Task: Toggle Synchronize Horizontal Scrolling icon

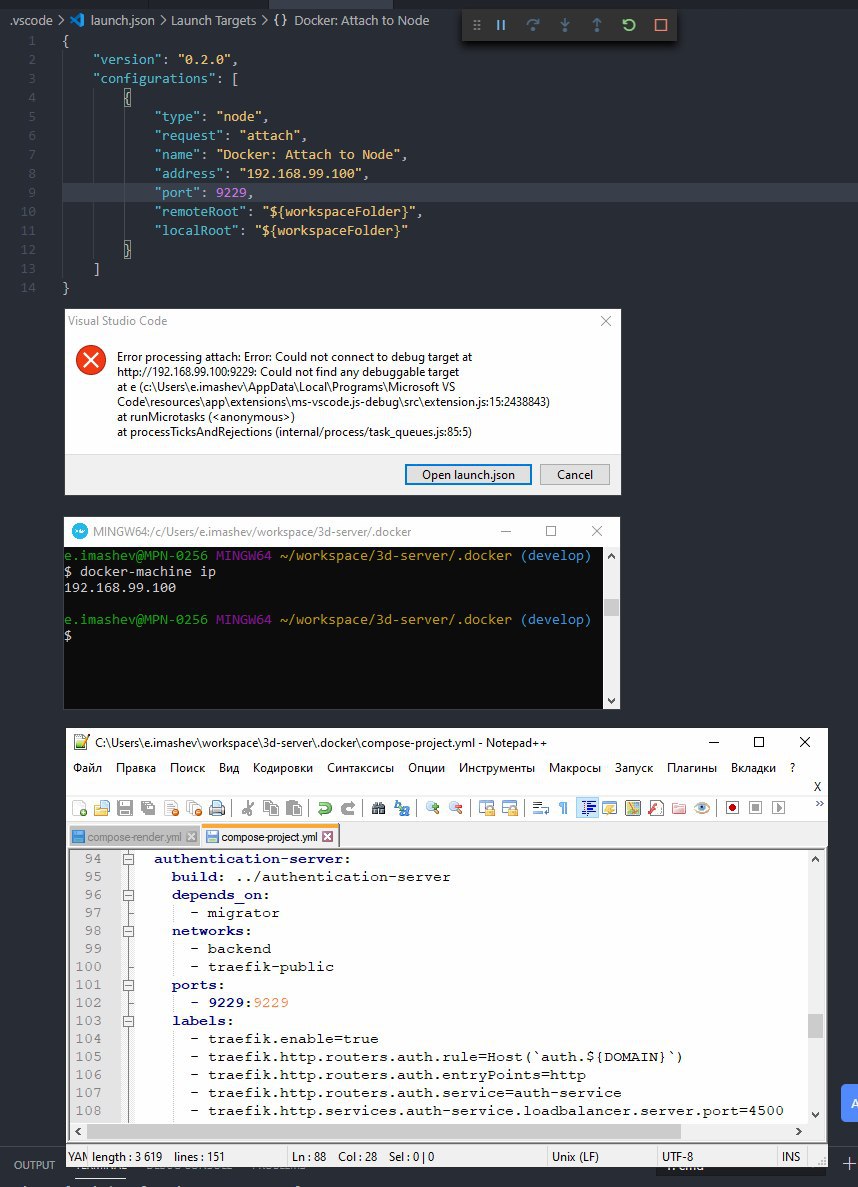Action: coord(510,808)
